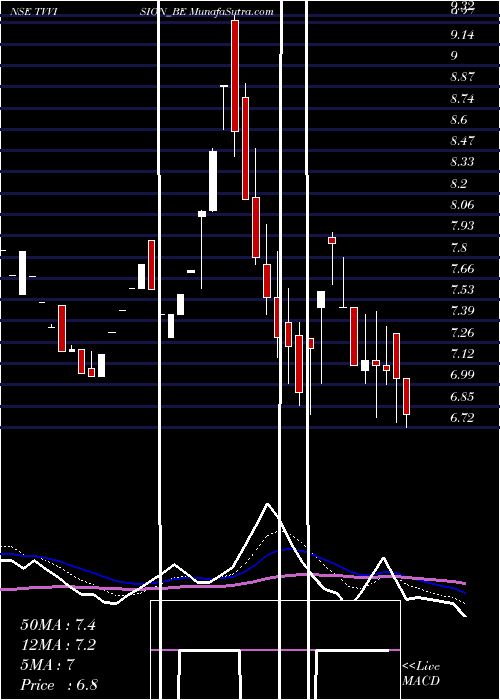The height and width of the screenshot is (700, 500).
Task: Click the 7.12 price axis value
Action: [x=462, y=353]
